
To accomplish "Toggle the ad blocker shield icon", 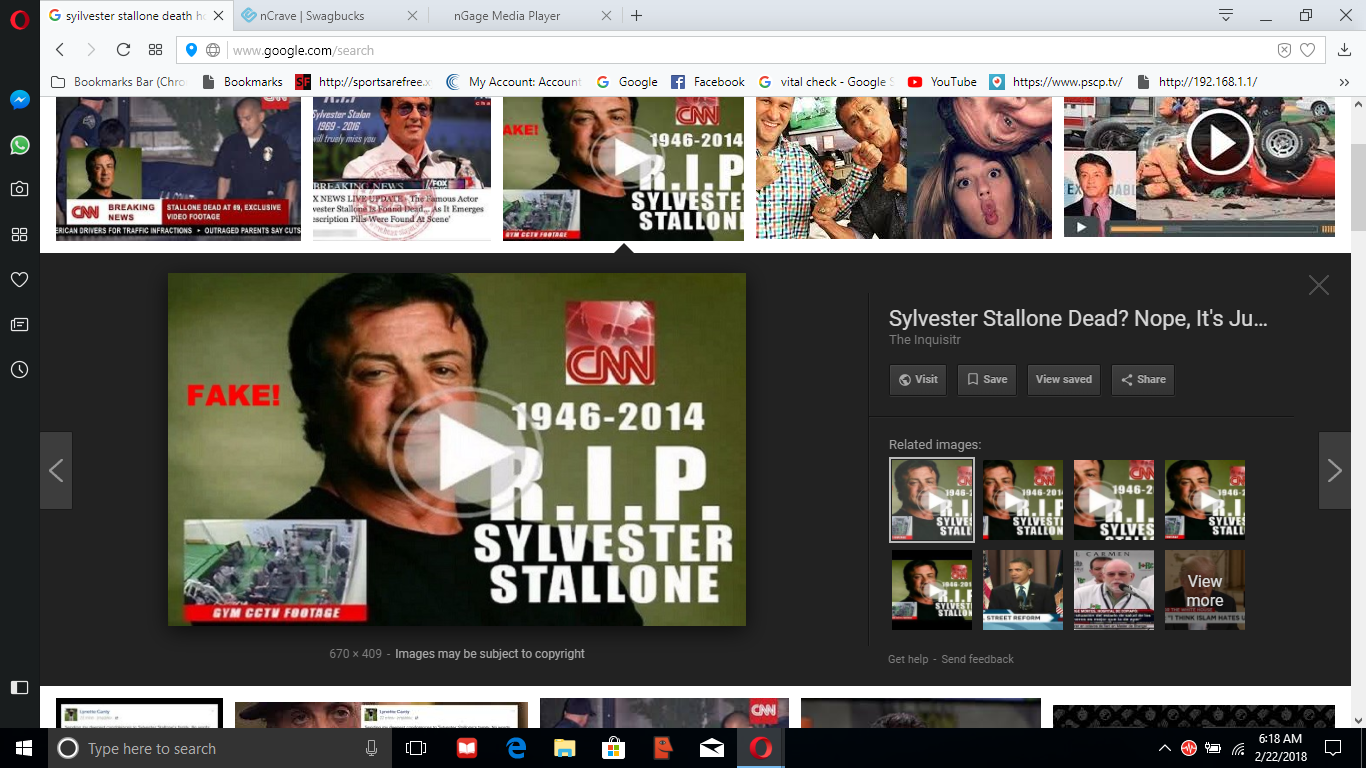I will 1285,50.
